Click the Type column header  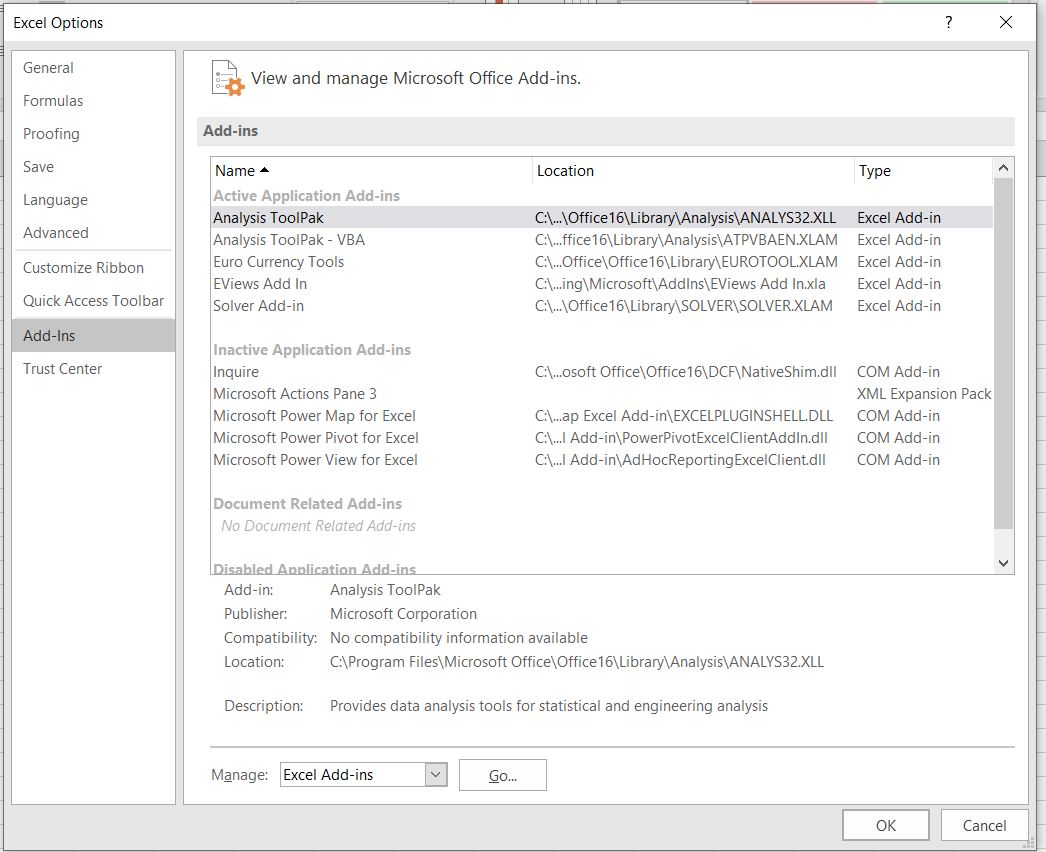pos(874,171)
